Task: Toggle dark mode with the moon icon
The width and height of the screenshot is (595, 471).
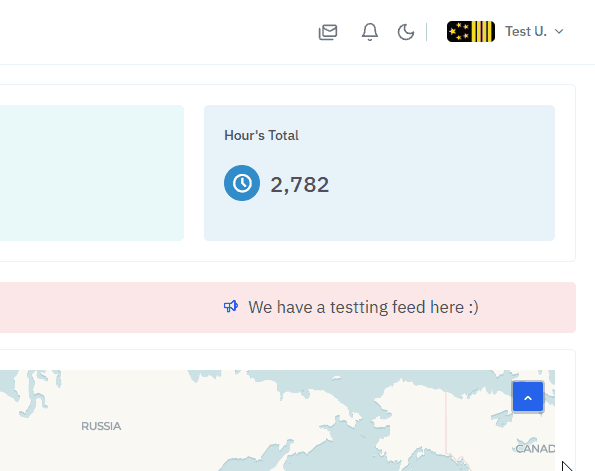Action: [406, 32]
